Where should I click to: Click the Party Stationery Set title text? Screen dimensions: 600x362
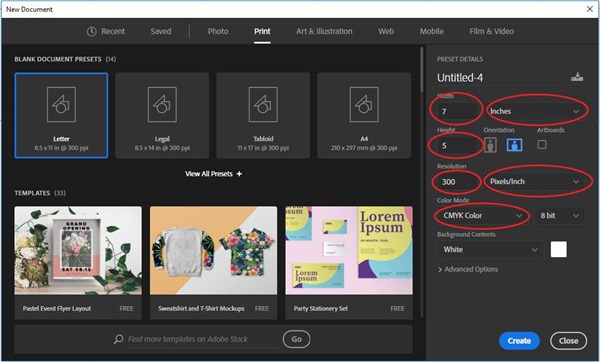click(321, 308)
